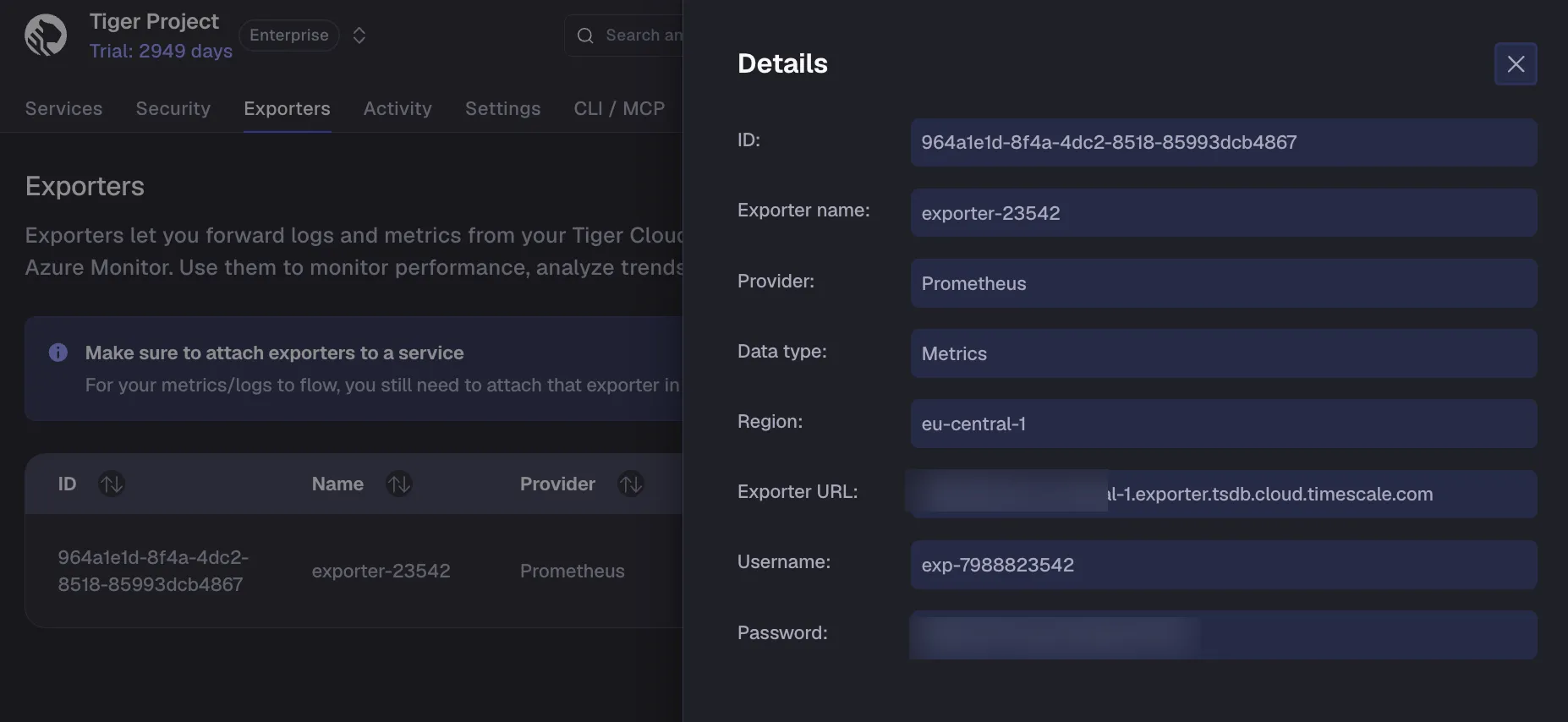This screenshot has width=1568, height=722.
Task: Focus the search input field
Action: (624, 36)
